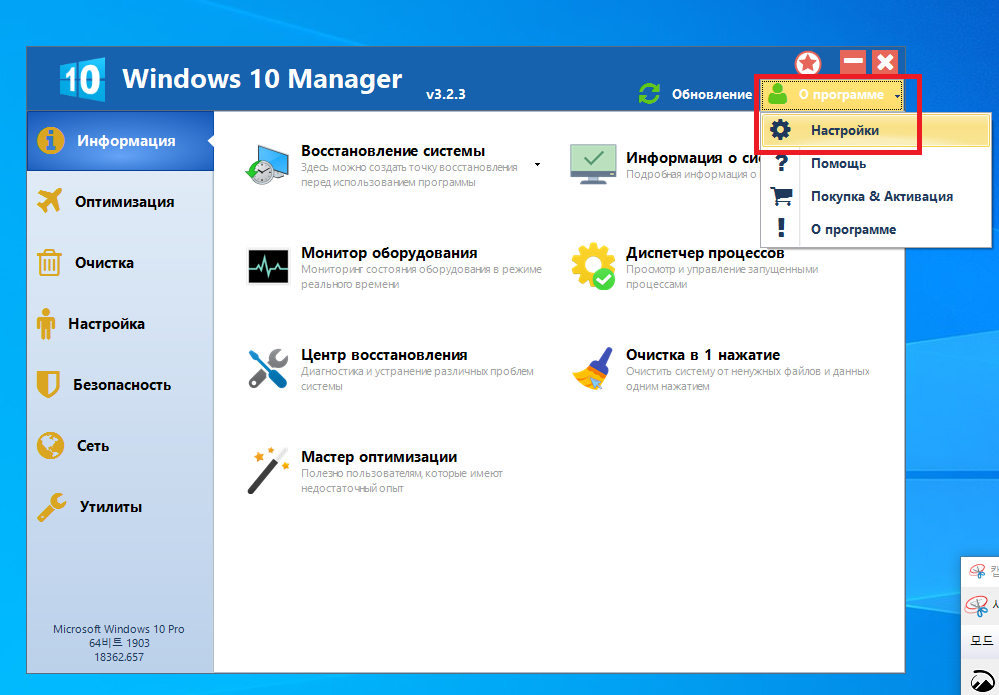Image resolution: width=999 pixels, height=695 pixels.
Task: Launch the Optimization Wizard magic wand icon
Action: (268, 470)
